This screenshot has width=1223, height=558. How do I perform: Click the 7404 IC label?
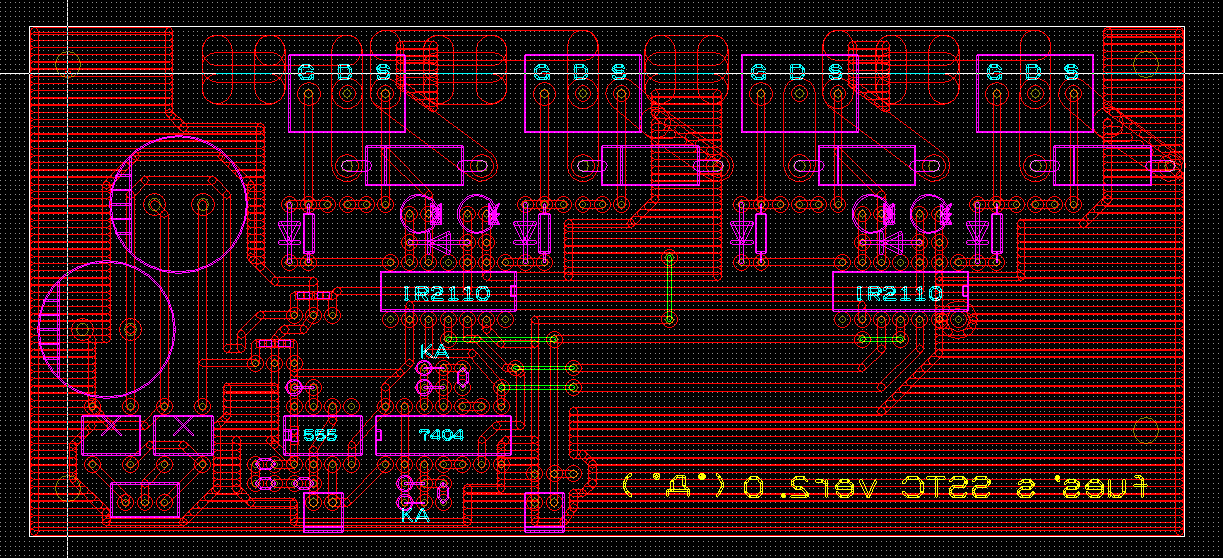[x=442, y=436]
